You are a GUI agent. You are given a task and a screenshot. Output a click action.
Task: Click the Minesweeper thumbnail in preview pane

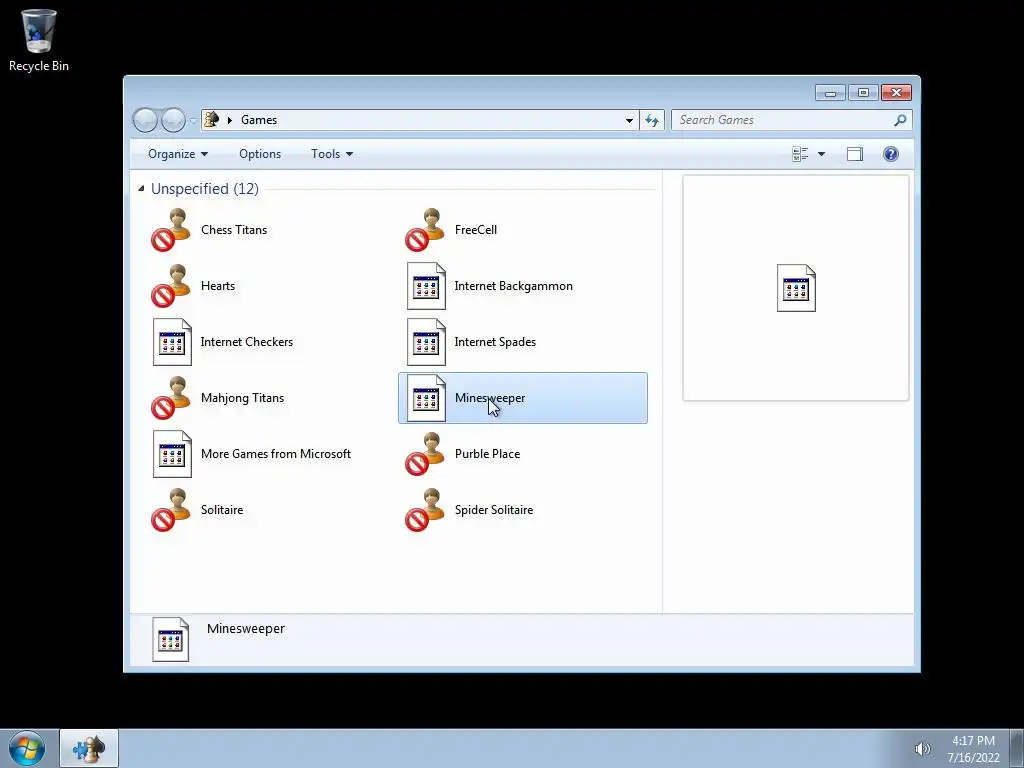(x=796, y=288)
